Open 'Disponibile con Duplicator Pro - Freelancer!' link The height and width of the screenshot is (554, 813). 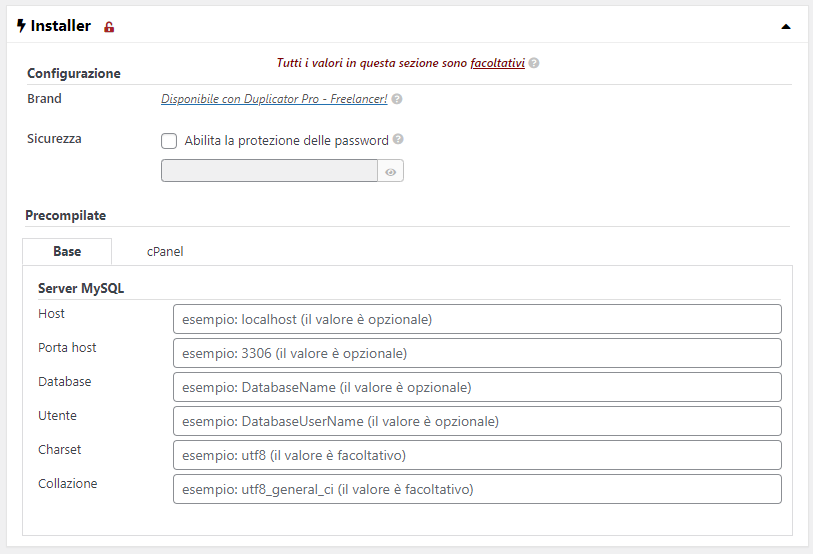(x=274, y=100)
